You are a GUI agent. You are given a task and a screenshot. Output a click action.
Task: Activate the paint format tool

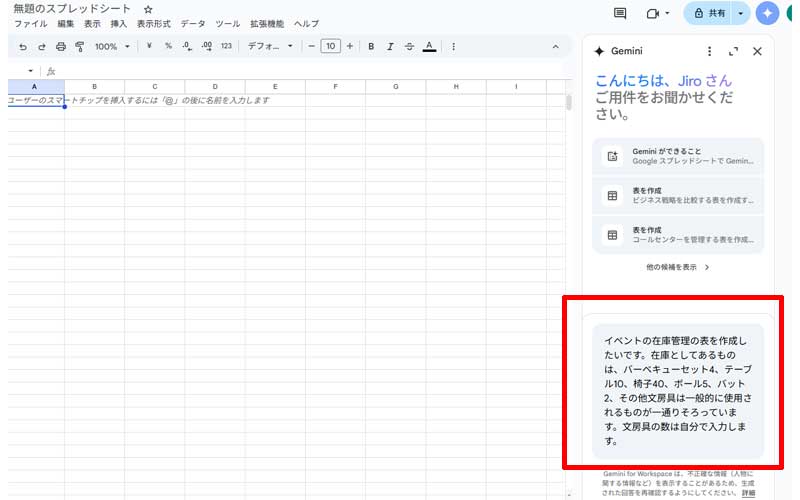point(80,46)
